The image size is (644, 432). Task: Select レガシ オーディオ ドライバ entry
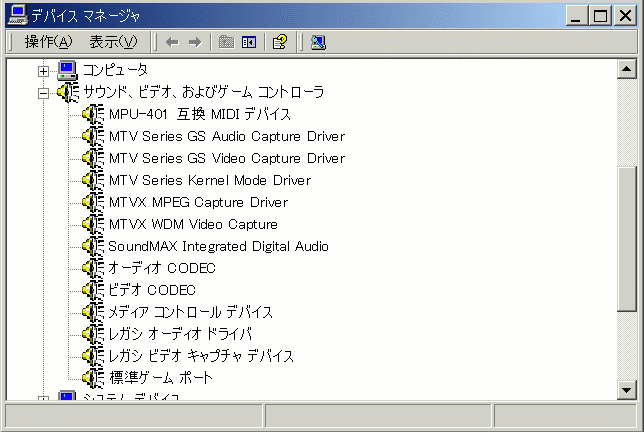[x=180, y=334]
